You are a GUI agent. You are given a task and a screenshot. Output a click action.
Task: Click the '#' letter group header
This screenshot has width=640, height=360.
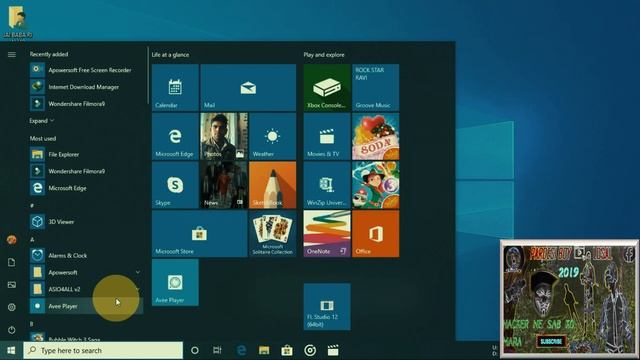tap(32, 205)
